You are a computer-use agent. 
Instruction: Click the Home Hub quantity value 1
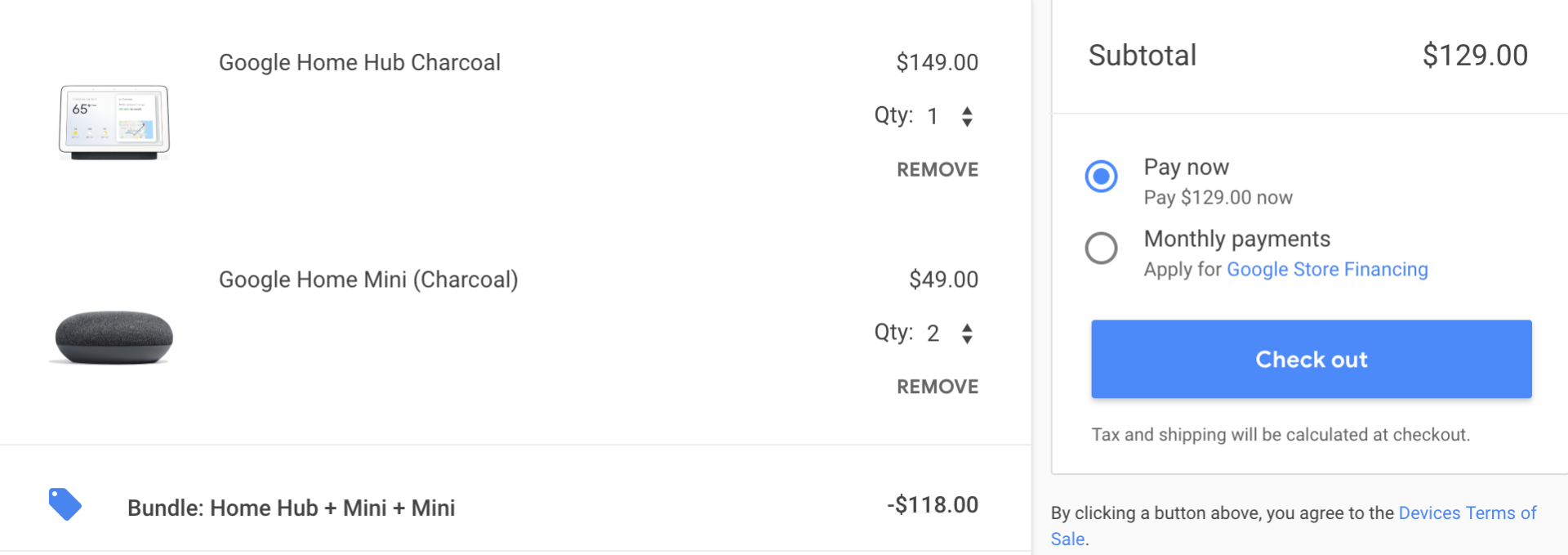coord(933,117)
